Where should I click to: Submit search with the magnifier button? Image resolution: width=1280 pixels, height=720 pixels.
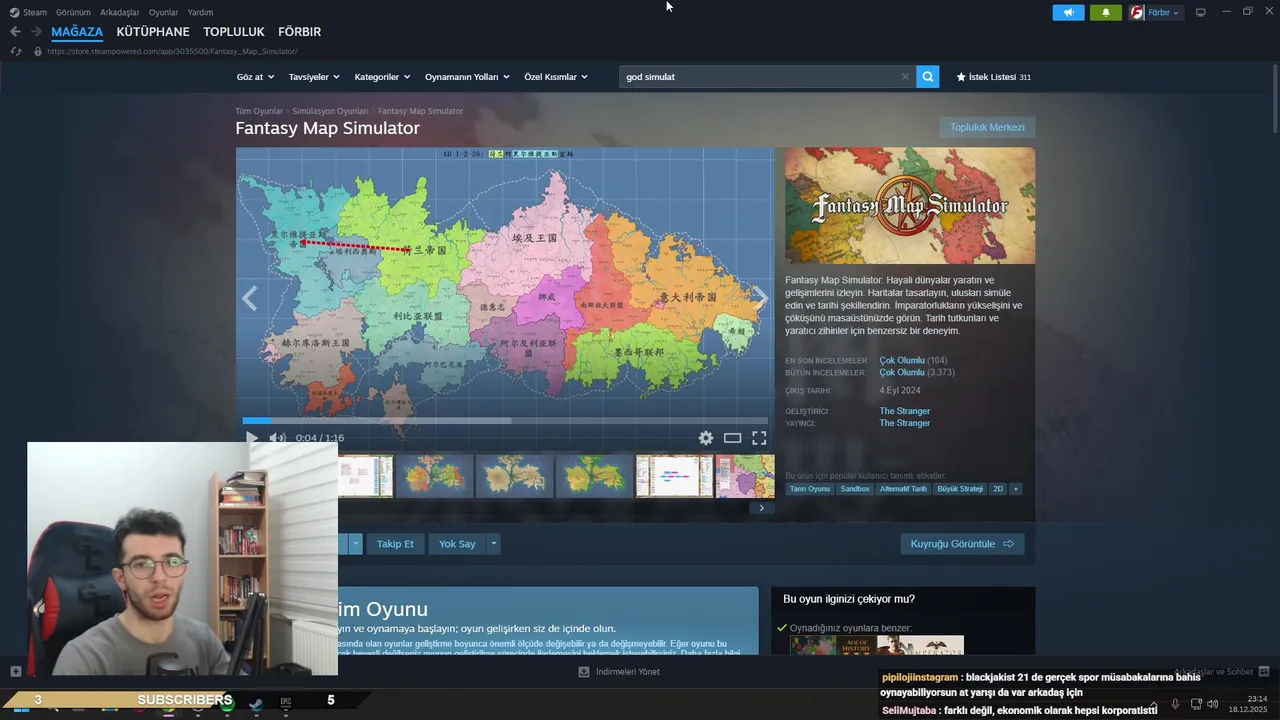(x=928, y=77)
